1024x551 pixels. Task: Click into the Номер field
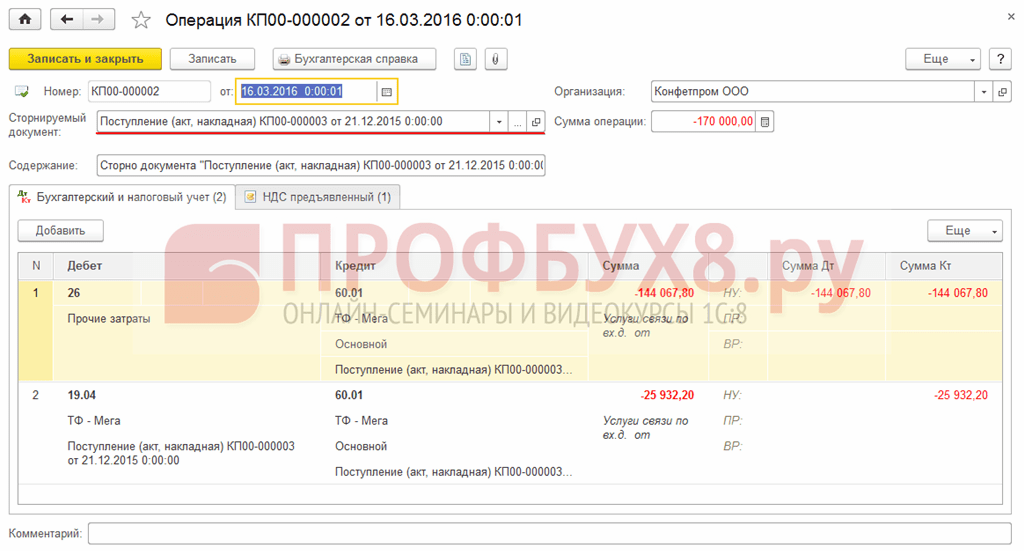(150, 91)
